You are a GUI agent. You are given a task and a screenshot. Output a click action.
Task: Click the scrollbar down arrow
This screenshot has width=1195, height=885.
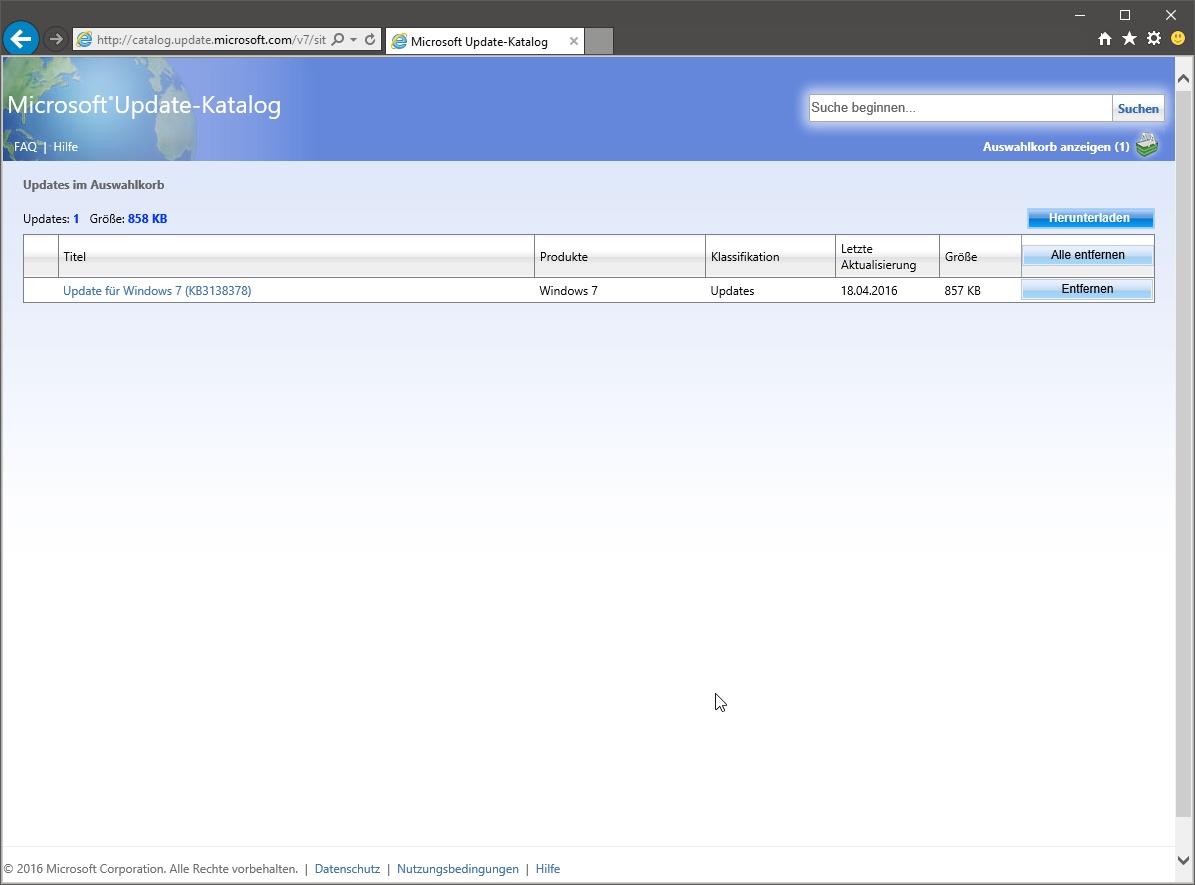point(1184,860)
